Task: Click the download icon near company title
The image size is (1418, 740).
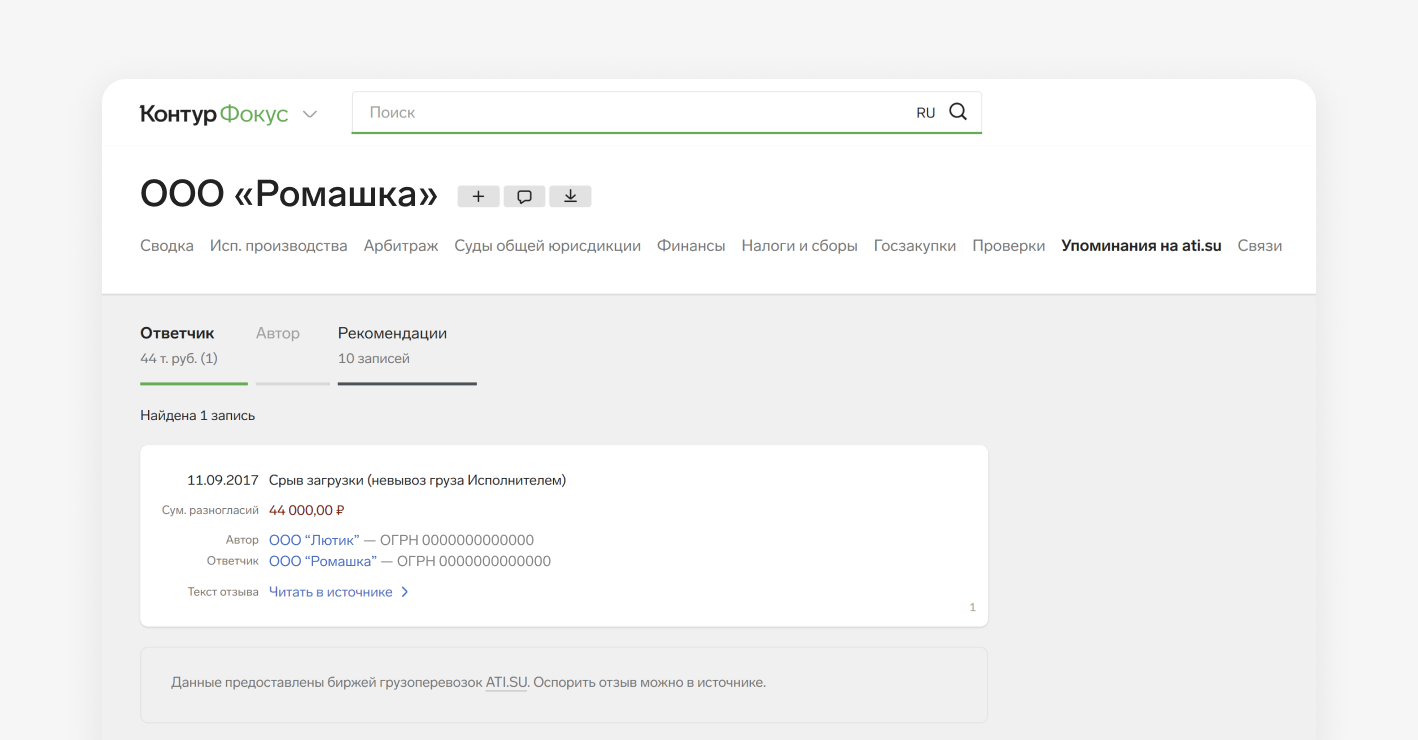Action: point(570,196)
